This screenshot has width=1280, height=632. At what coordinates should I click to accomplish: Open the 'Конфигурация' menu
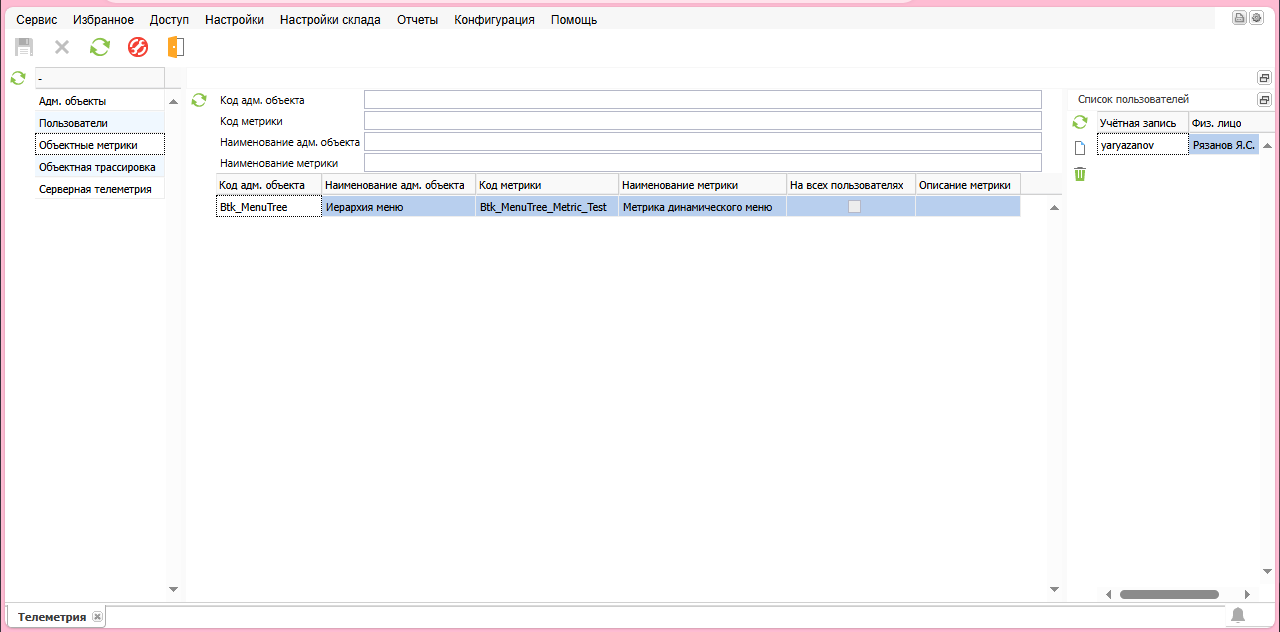tap(494, 20)
